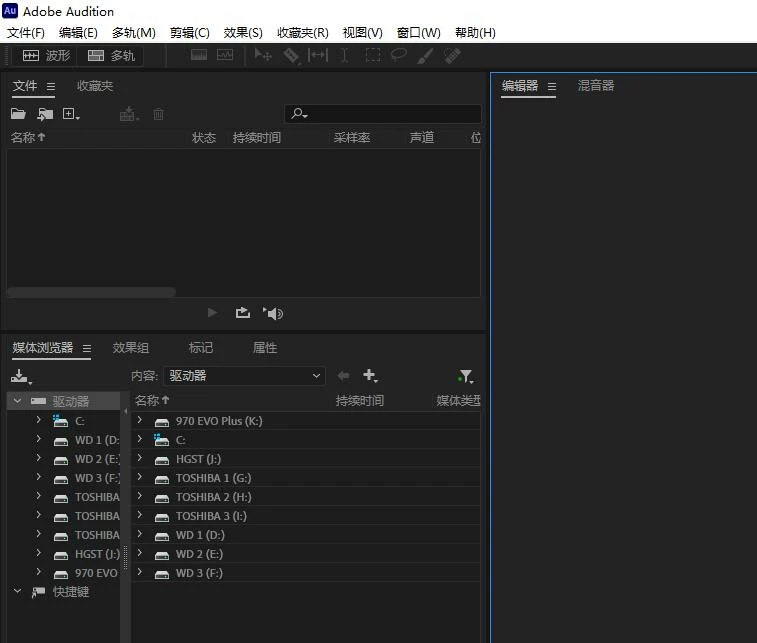The image size is (757, 643).
Task: Select the Marquee Selection tool
Action: (373, 55)
